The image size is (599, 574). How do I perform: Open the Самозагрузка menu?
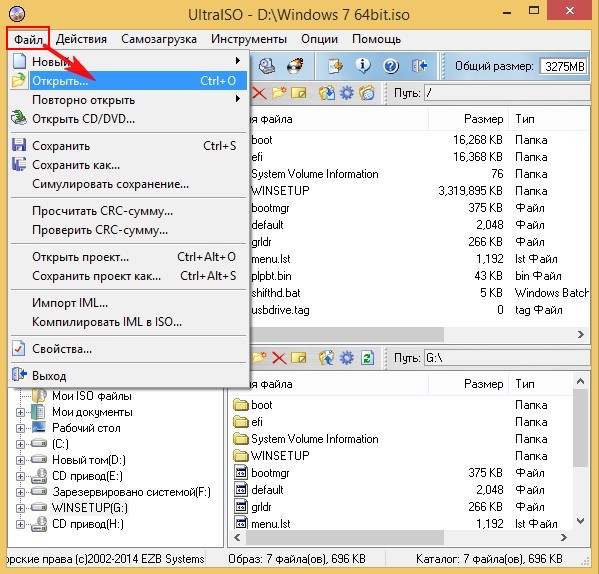pos(159,39)
